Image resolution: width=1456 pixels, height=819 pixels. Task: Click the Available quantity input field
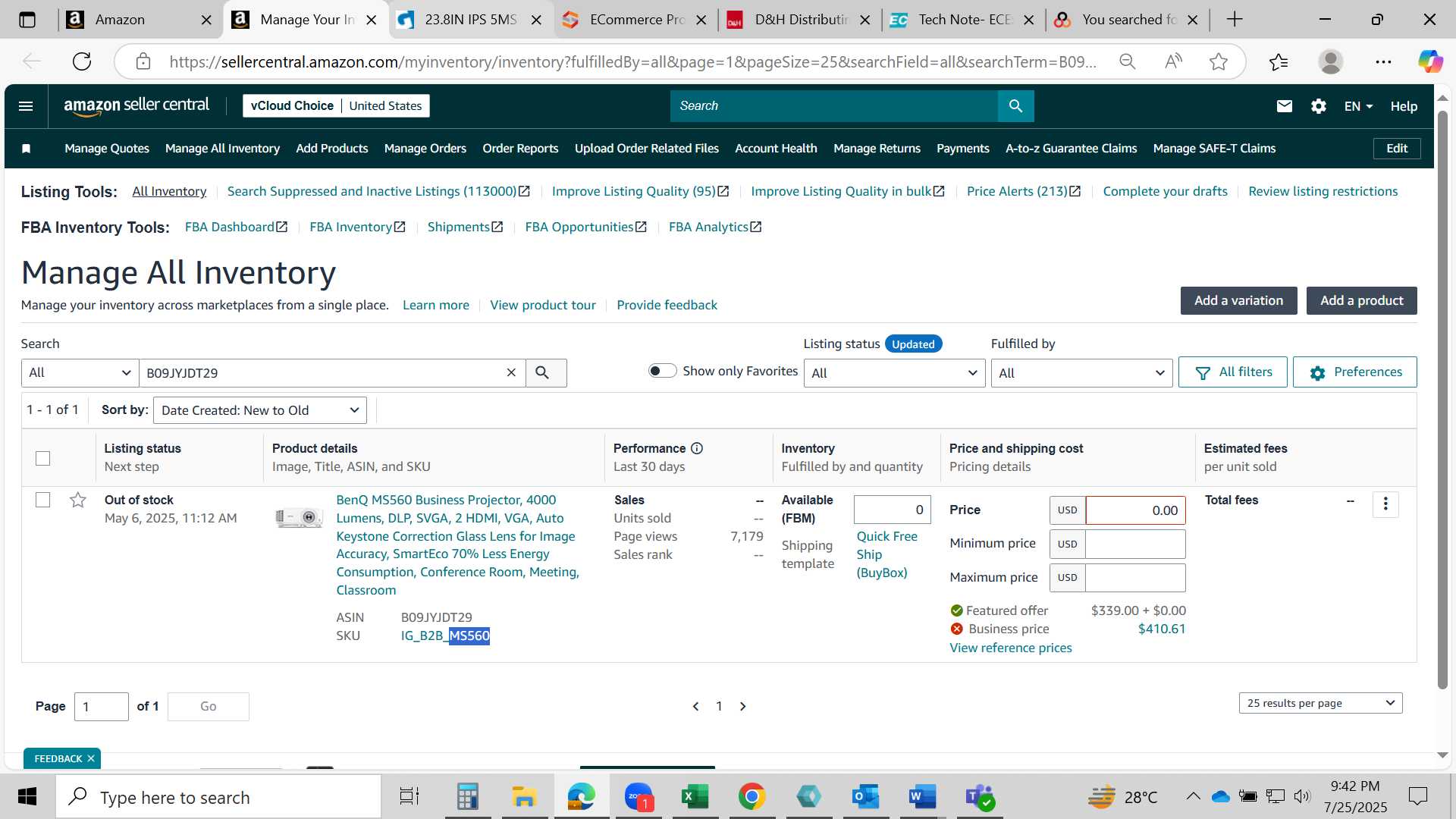[x=892, y=510]
